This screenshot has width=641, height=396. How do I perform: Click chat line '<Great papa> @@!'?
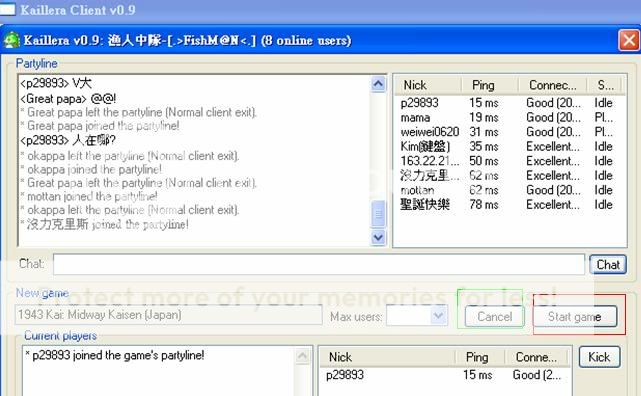pyautogui.click(x=68, y=98)
